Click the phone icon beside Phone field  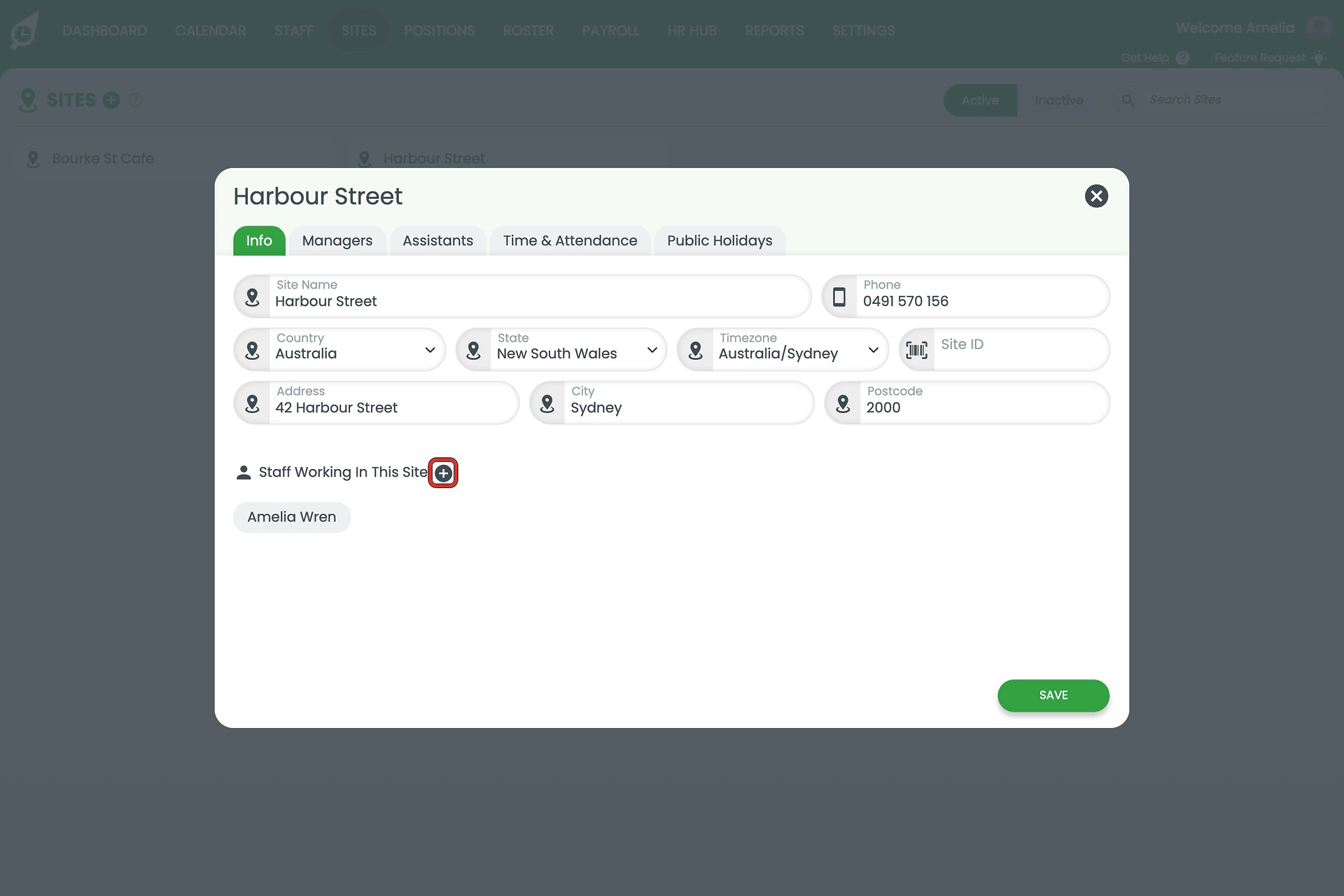839,296
